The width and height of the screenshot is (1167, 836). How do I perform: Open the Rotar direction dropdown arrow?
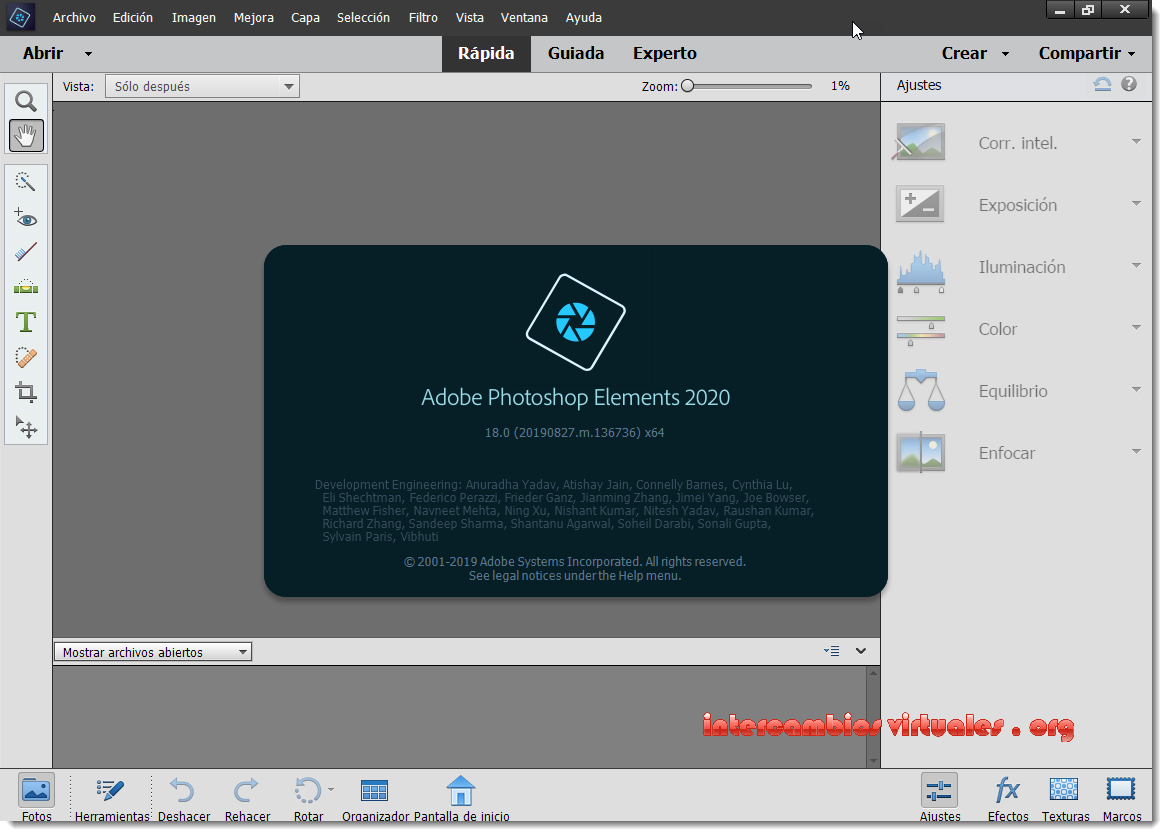pos(330,789)
